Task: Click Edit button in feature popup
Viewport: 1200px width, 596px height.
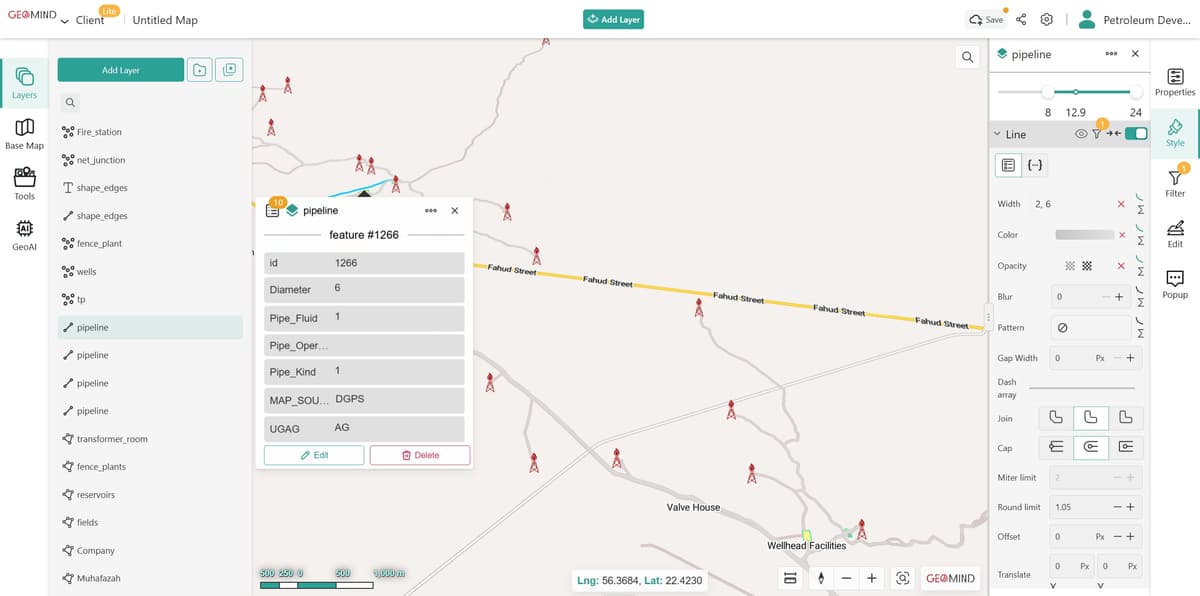Action: 314,455
